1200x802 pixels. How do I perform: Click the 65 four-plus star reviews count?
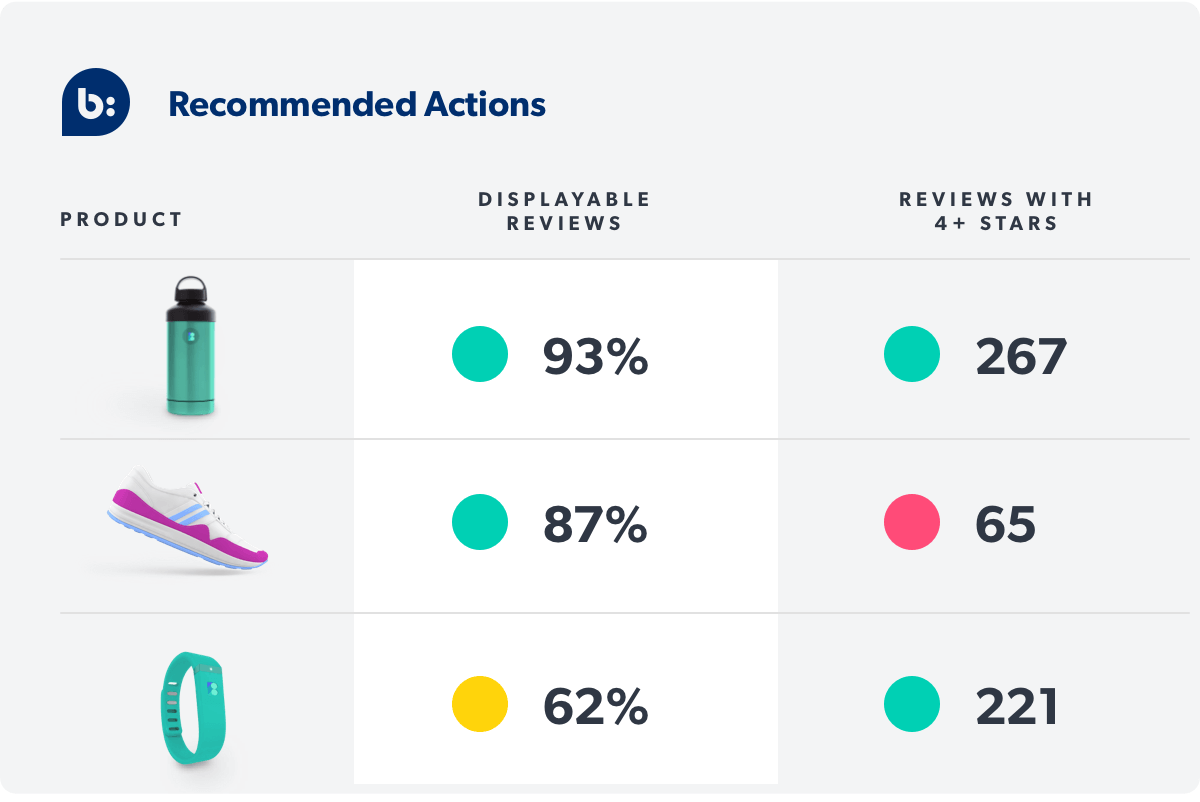(1006, 524)
